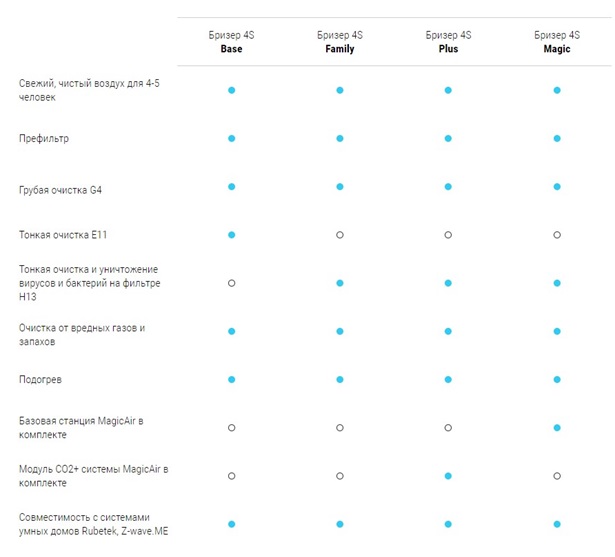Screen dimensions: 615x557
Task: Click the Rubetek, Z-wave.ME compatibility label
Action: pos(93,524)
